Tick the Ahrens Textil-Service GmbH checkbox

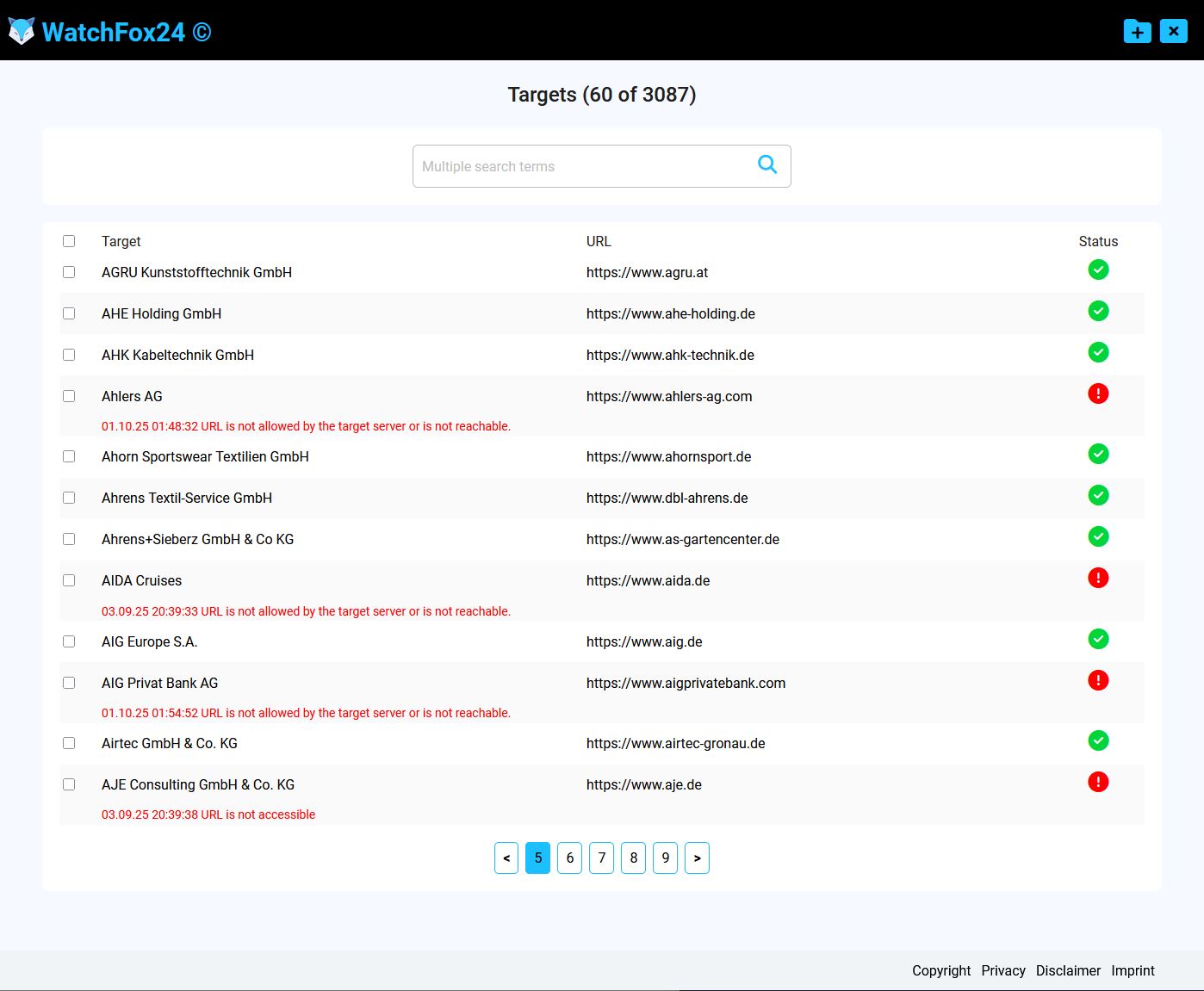(69, 499)
